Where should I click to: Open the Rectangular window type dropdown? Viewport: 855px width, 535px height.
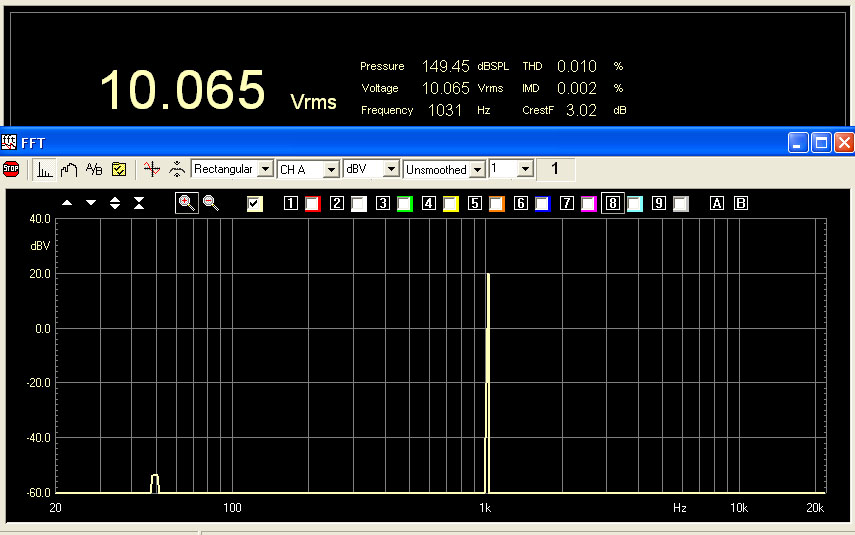tap(265, 169)
